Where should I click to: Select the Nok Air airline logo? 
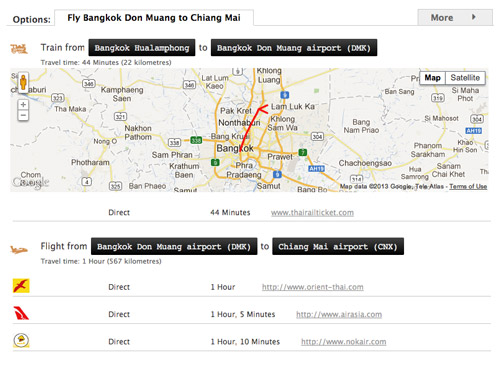[x=21, y=340]
